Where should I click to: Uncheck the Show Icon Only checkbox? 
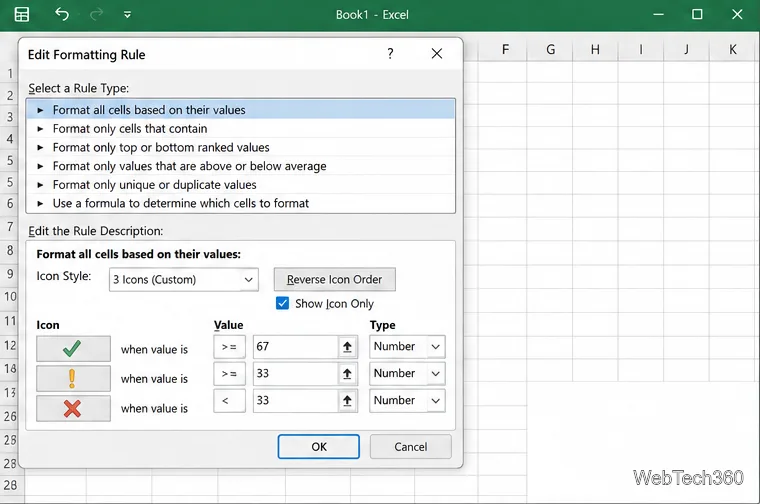(282, 303)
